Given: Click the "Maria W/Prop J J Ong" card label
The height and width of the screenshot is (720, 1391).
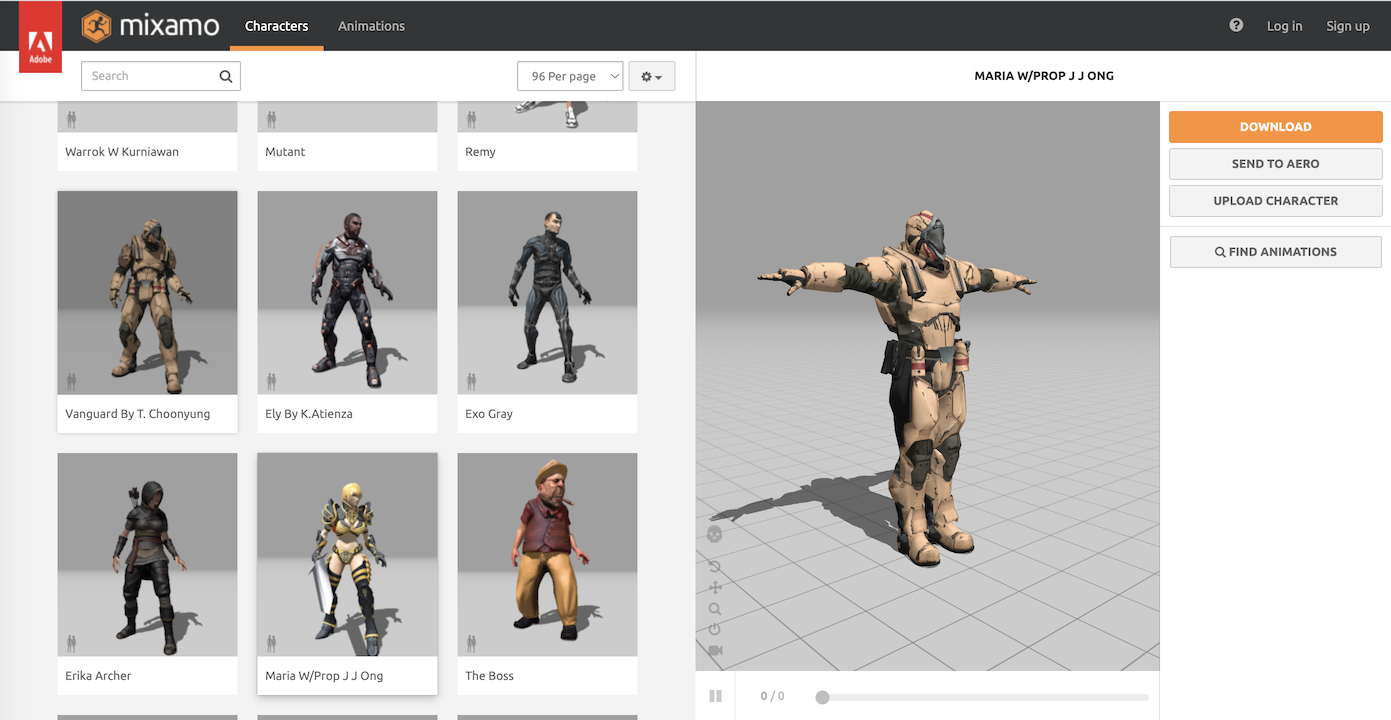Looking at the screenshot, I should click(x=324, y=676).
